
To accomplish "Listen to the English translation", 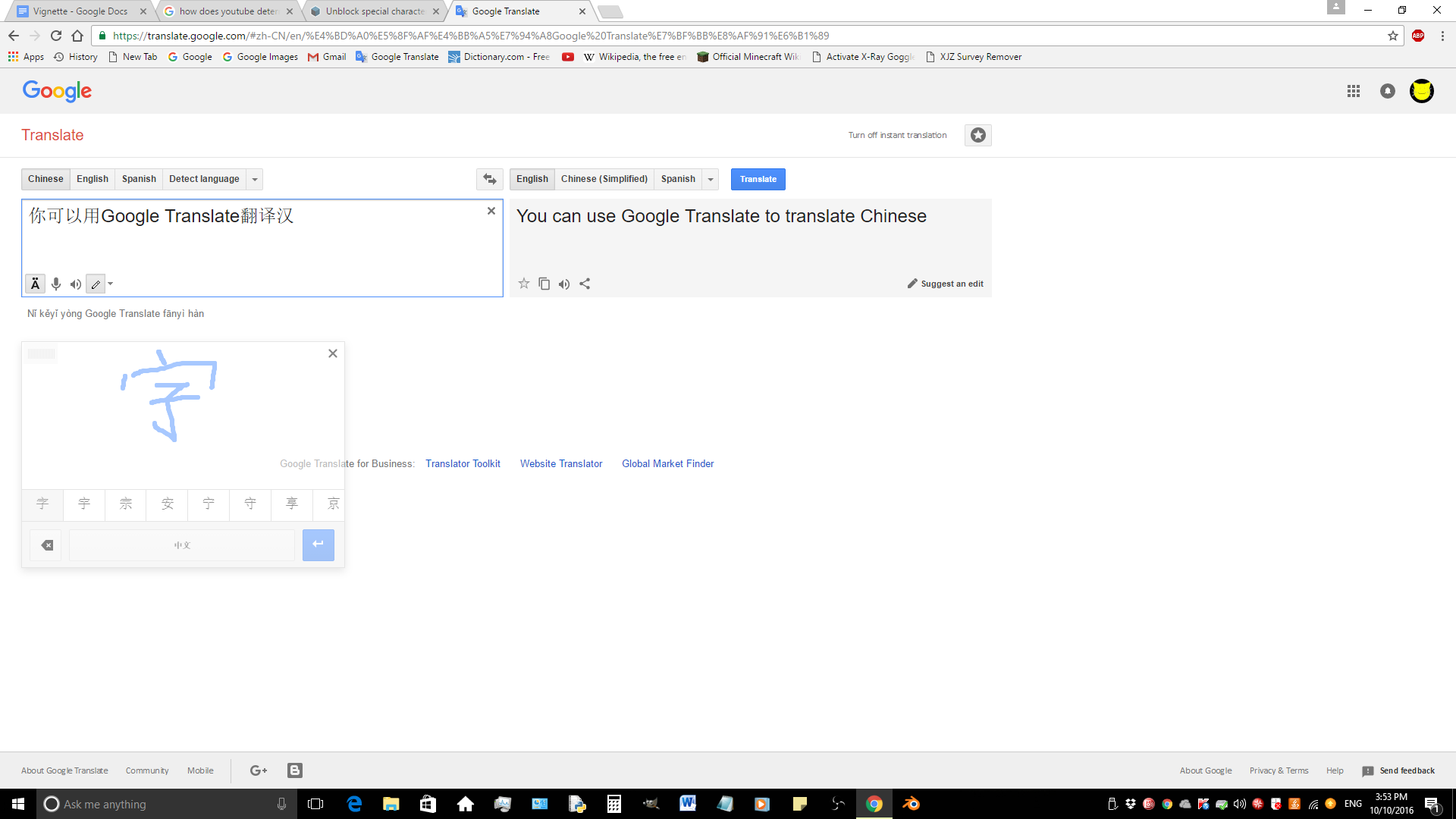I will pyautogui.click(x=564, y=284).
